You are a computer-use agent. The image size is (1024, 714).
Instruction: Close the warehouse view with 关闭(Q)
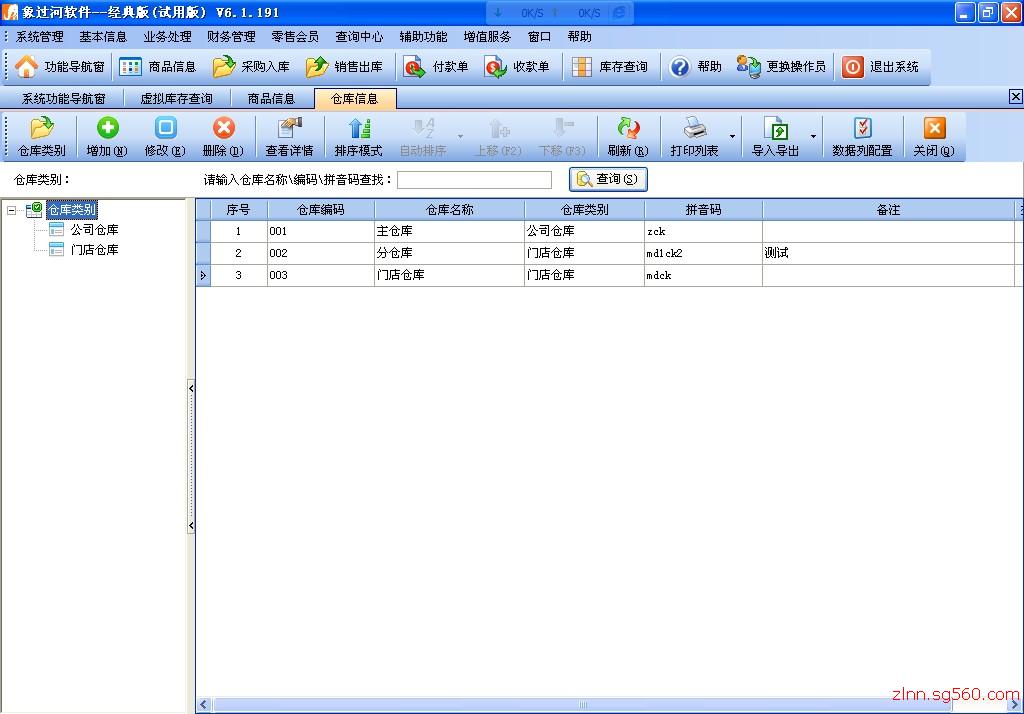pos(934,137)
